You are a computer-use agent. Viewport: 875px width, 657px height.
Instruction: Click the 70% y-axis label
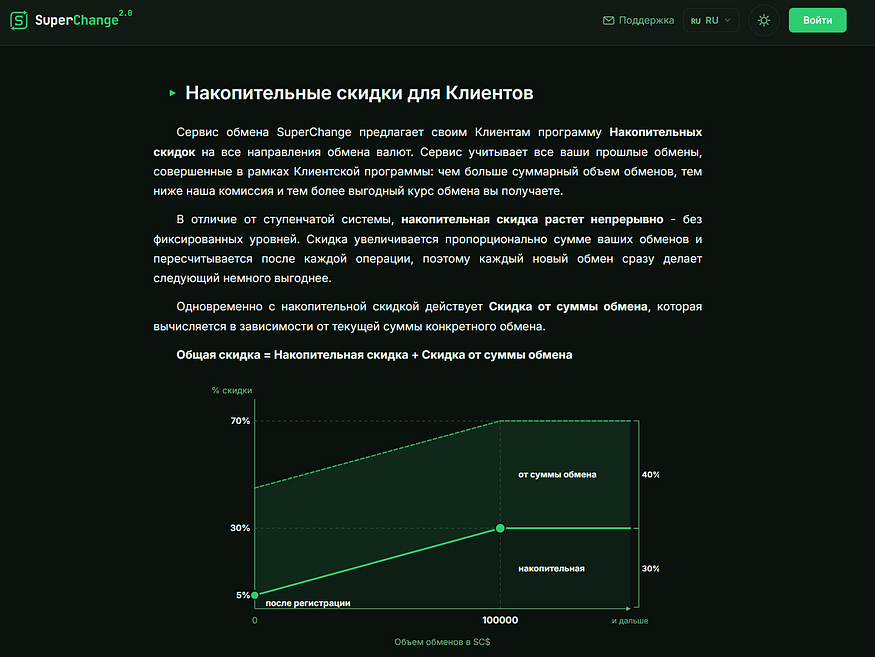click(x=240, y=421)
